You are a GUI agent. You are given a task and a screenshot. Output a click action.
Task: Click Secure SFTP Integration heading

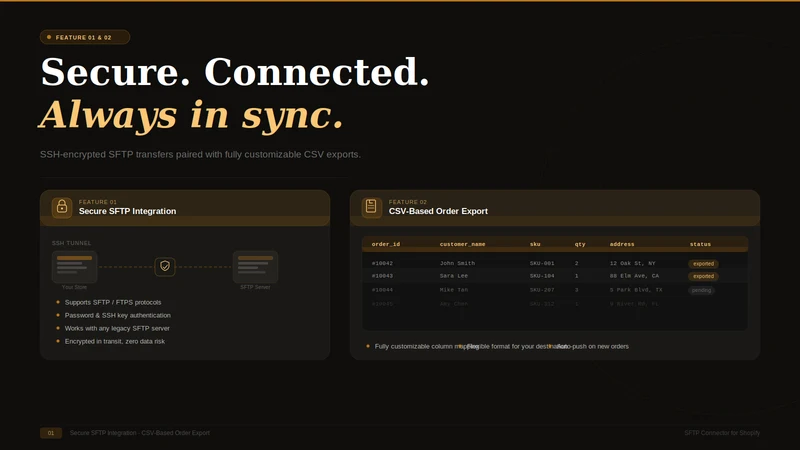[x=128, y=211]
